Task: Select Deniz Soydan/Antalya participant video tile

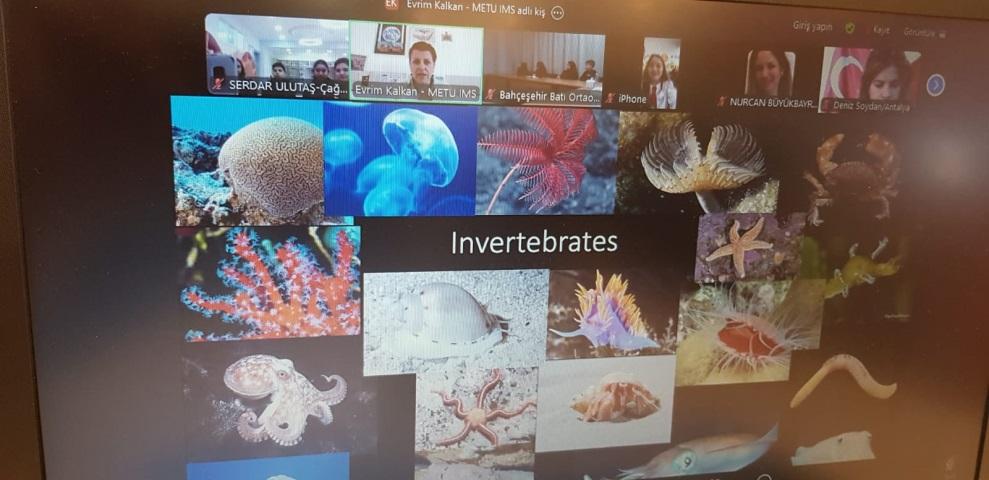Action: point(871,79)
